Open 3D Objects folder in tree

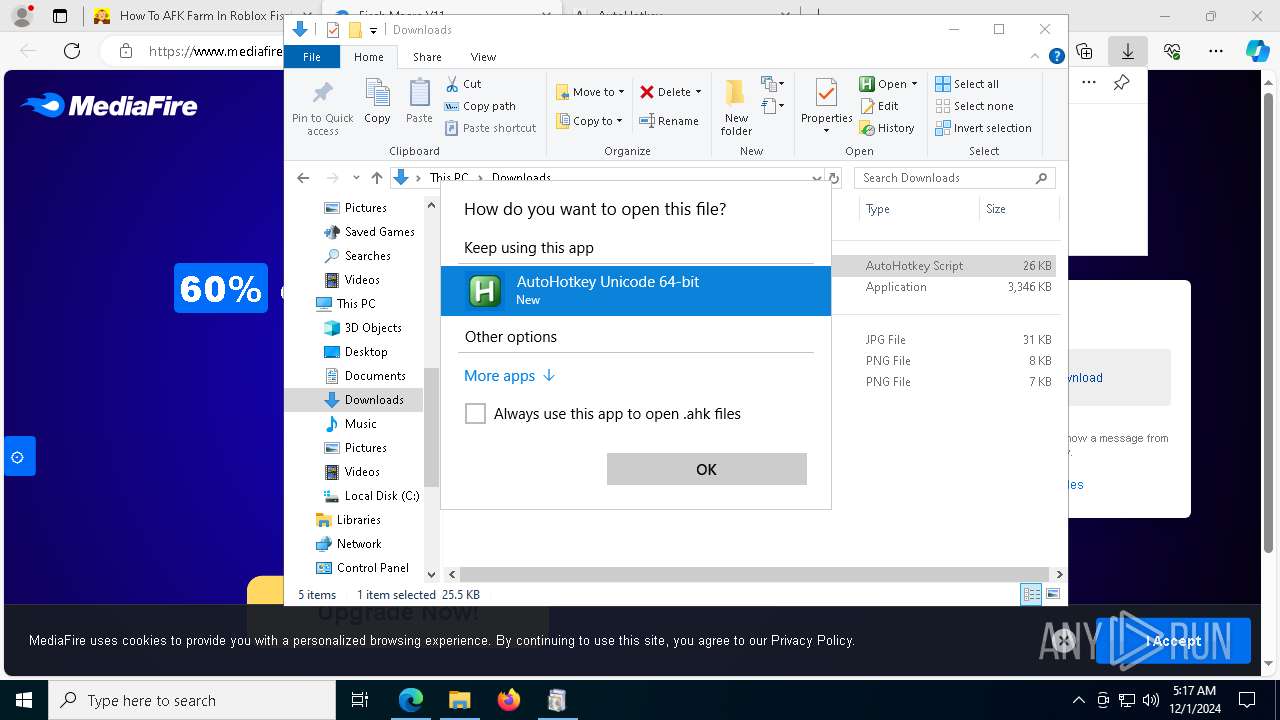pyautogui.click(x=363, y=328)
